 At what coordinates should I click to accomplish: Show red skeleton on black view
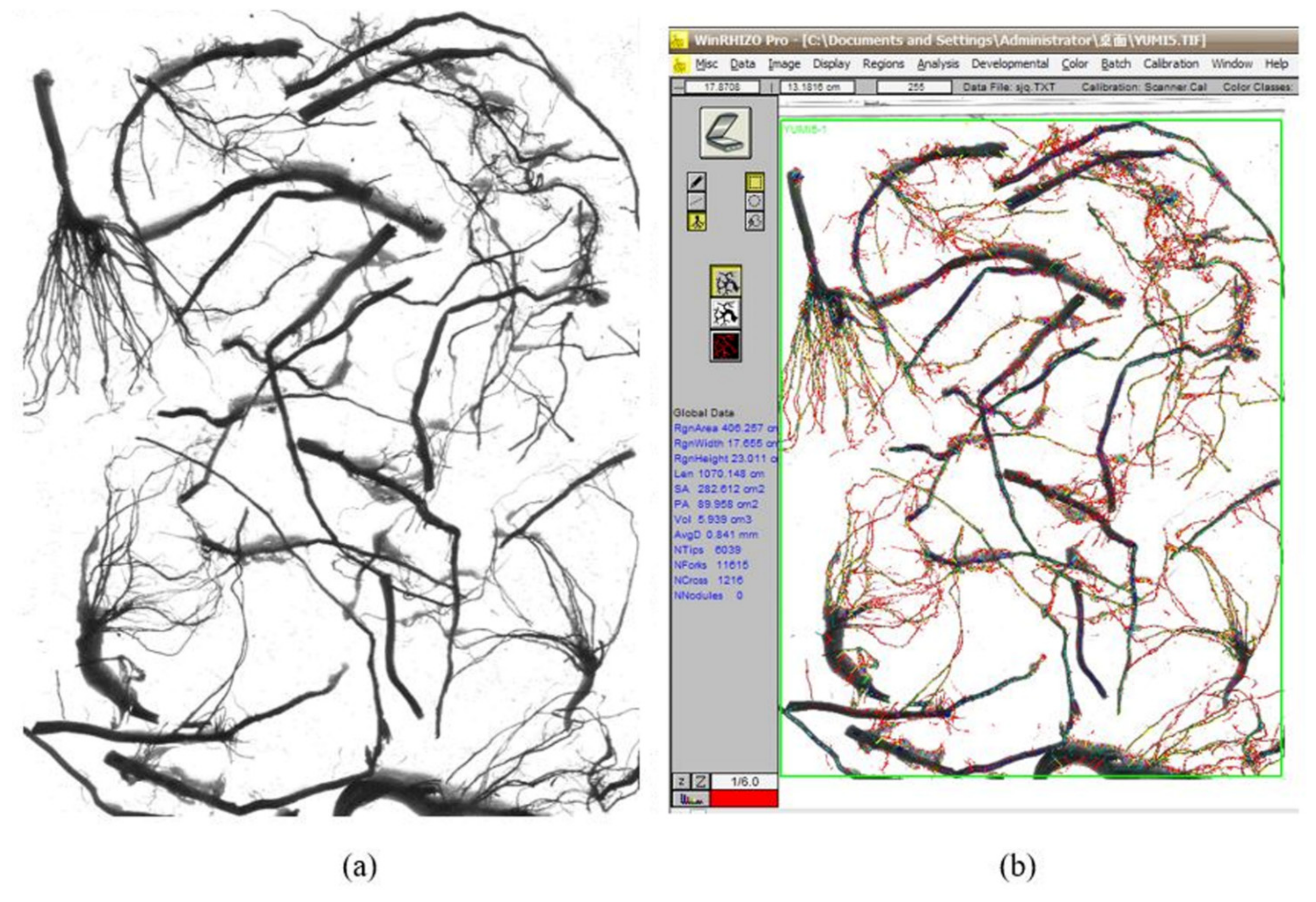[726, 346]
